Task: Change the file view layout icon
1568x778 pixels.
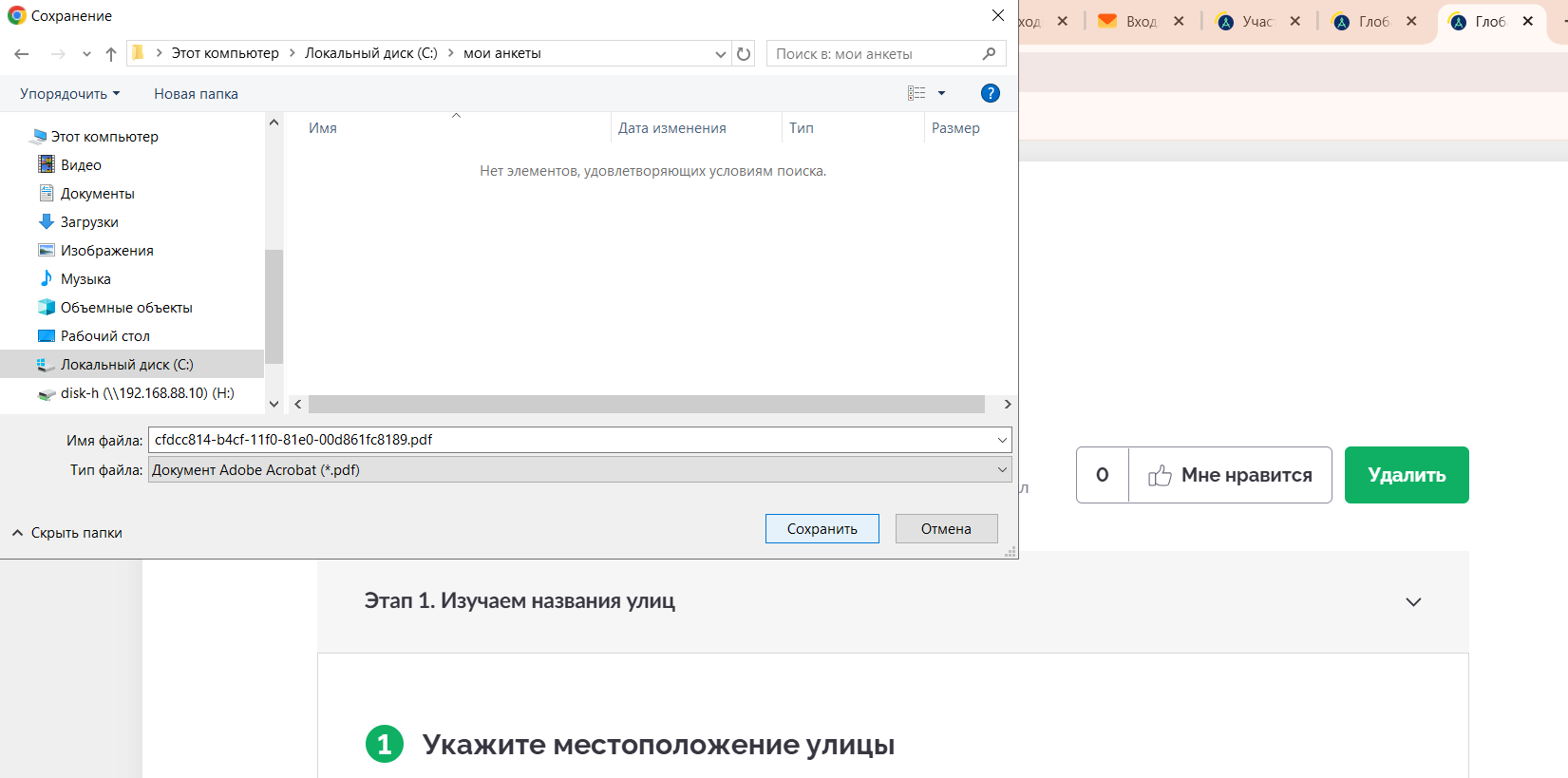Action: (x=916, y=93)
